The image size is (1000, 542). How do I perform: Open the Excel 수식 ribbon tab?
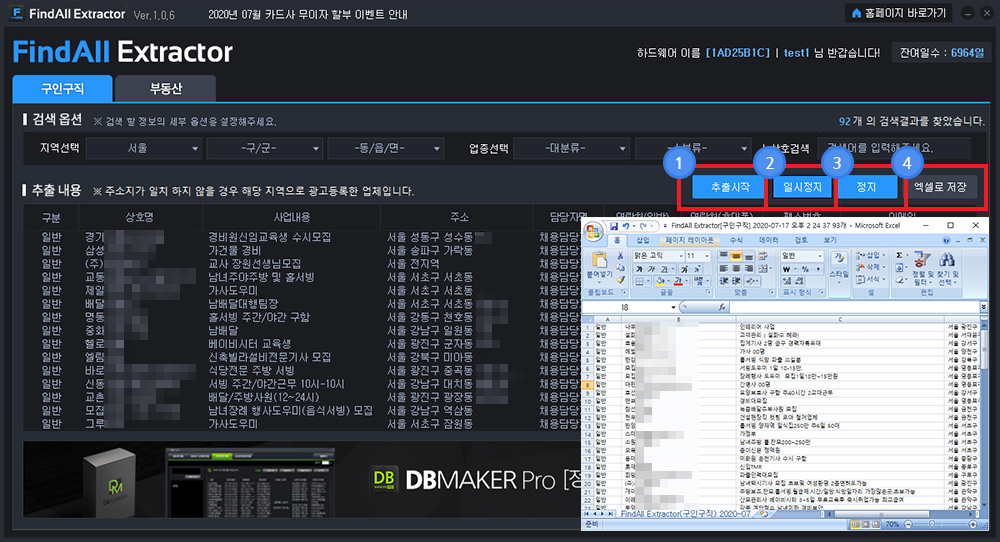[x=737, y=240]
